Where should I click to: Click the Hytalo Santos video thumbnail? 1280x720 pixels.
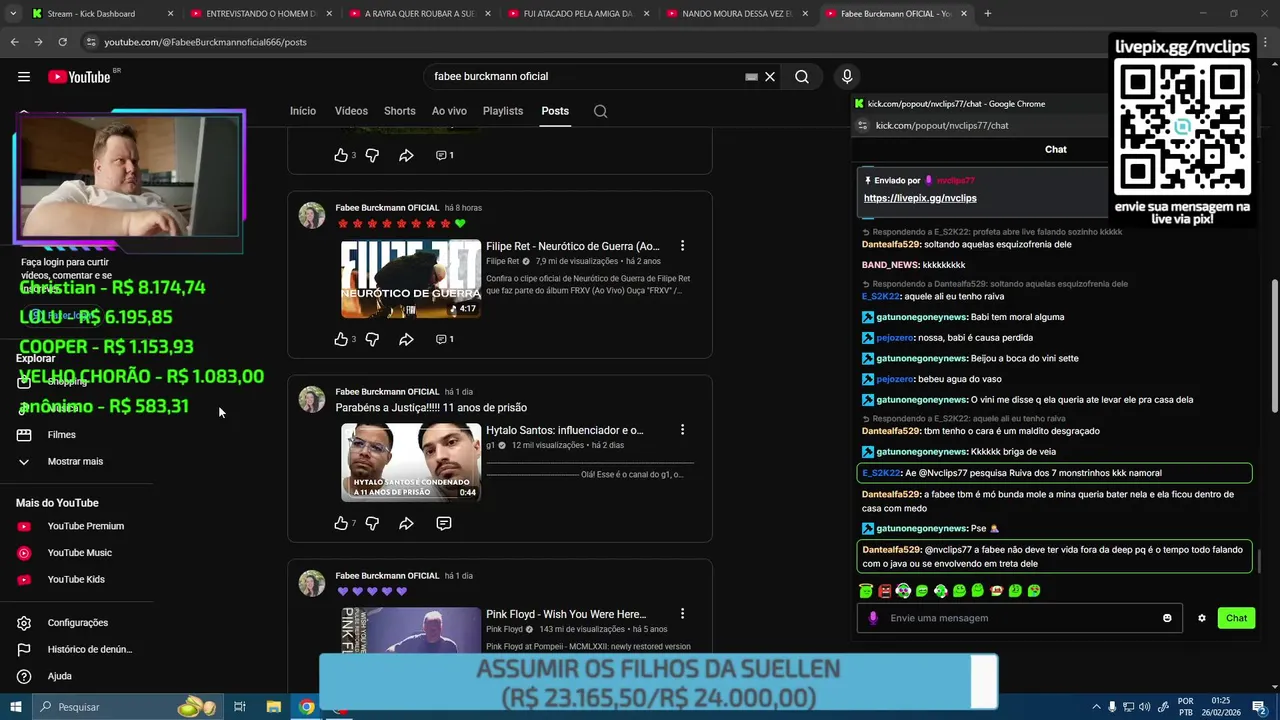411,462
